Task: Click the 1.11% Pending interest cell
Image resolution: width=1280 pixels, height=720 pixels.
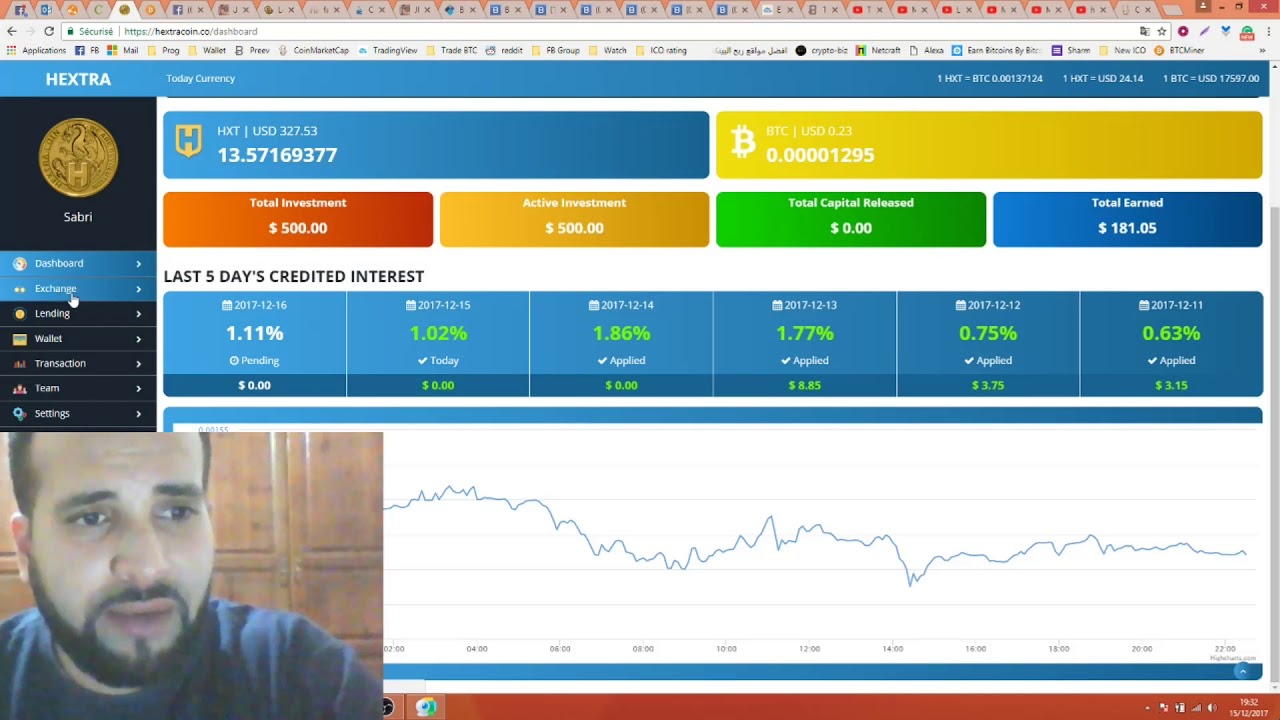Action: (x=255, y=344)
